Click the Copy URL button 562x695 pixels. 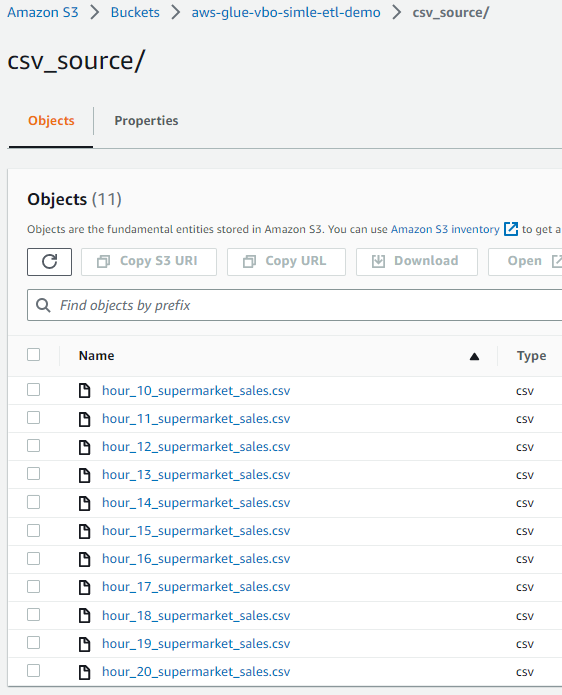tap(286, 262)
